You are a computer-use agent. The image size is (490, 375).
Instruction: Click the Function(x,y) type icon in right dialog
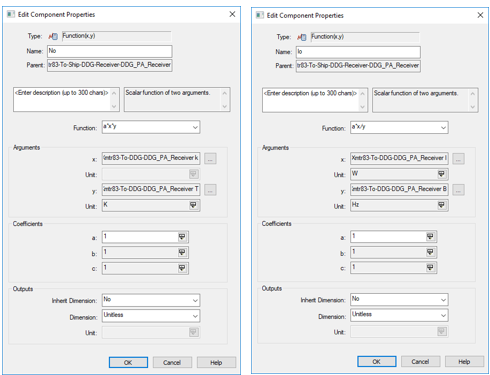tap(302, 37)
